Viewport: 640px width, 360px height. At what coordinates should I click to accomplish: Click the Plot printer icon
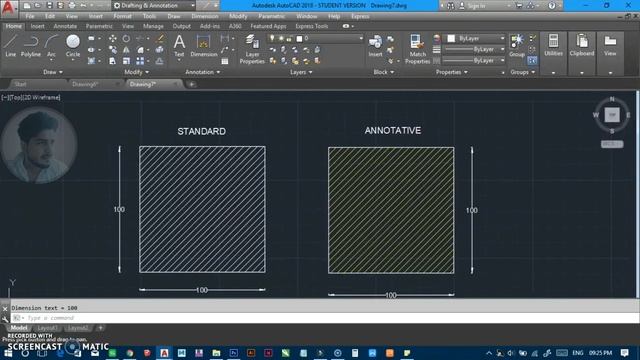click(x=72, y=5)
